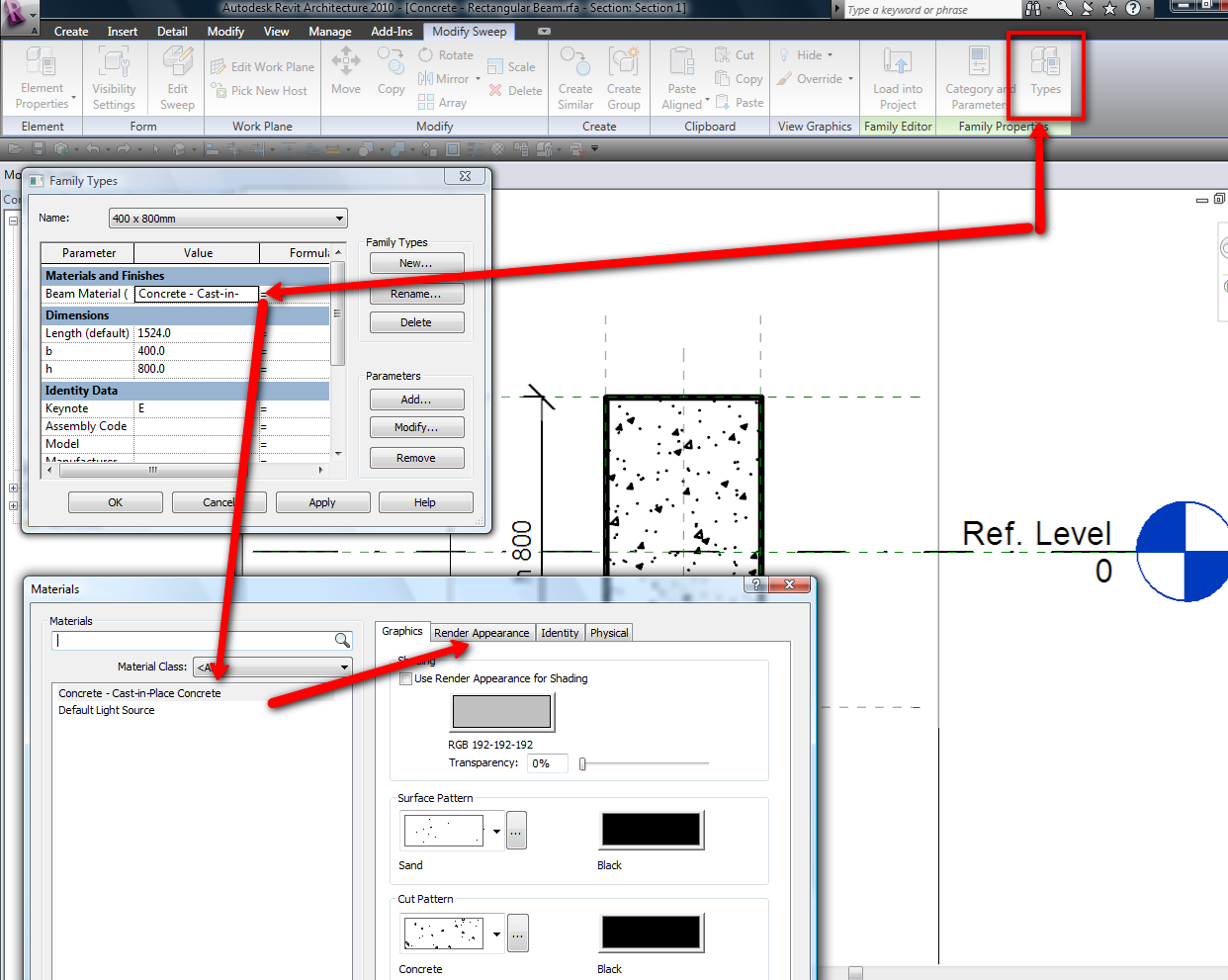1228x980 pixels.
Task: Open the Material Class dropdown
Action: coord(344,667)
